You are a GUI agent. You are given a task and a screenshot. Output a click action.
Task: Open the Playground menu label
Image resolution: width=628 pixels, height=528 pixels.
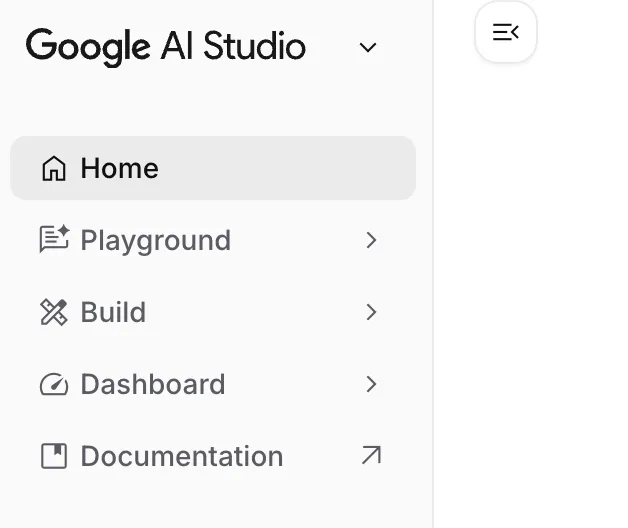[x=156, y=240]
